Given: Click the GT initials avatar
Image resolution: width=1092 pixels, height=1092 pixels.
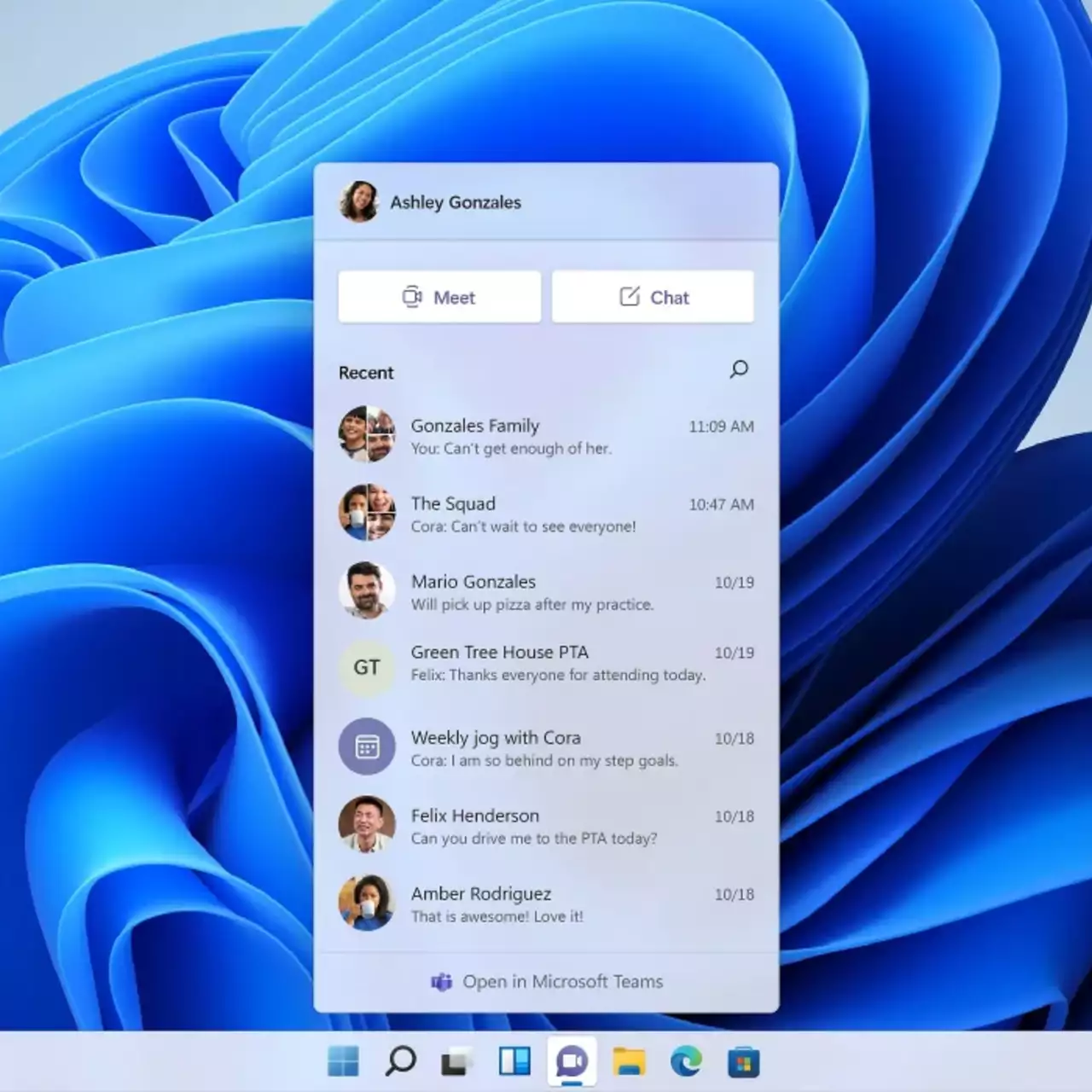Looking at the screenshot, I should click(367, 667).
